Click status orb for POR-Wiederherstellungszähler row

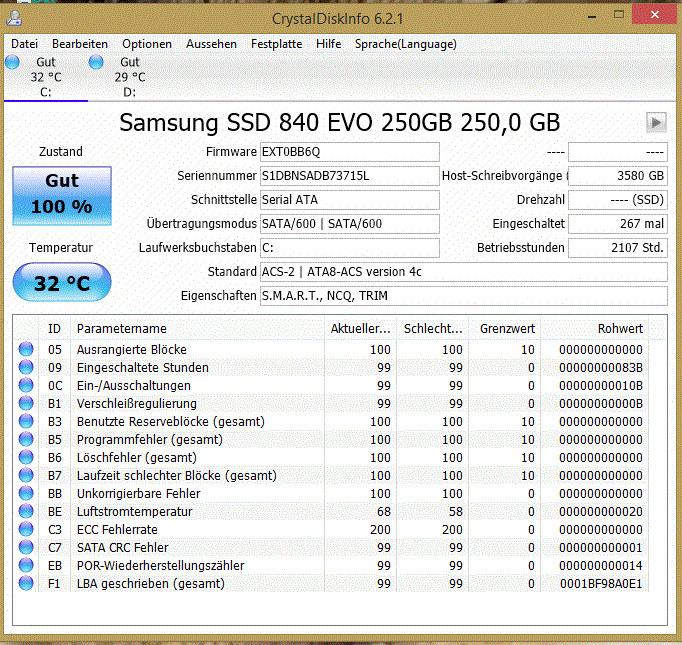click(26, 565)
